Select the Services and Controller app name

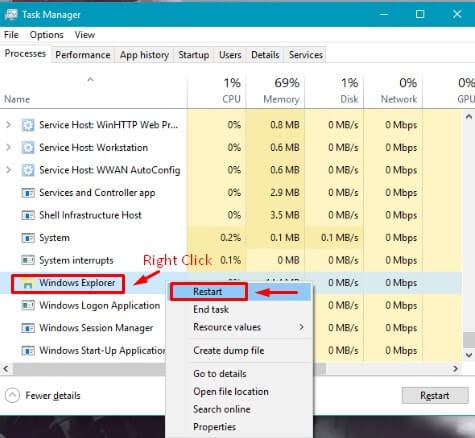pyautogui.click(x=97, y=193)
